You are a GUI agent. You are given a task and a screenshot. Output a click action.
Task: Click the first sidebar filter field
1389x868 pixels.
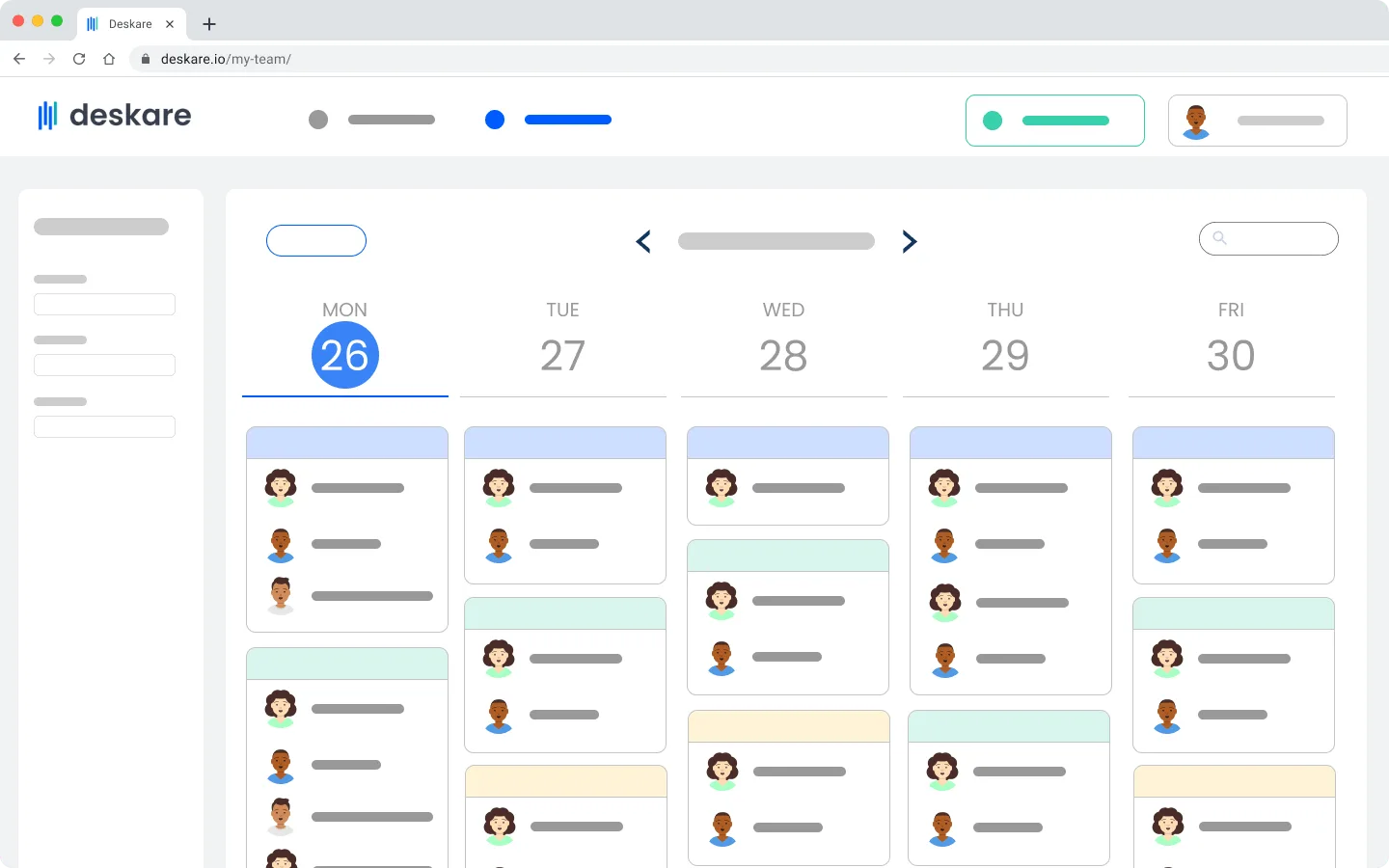tap(104, 304)
